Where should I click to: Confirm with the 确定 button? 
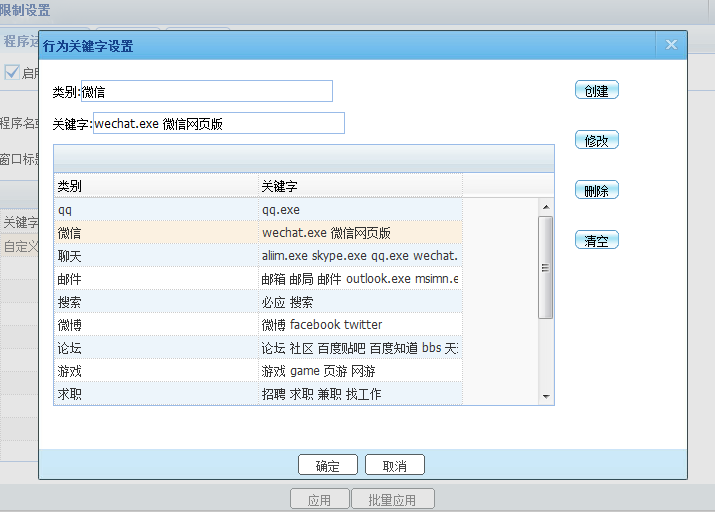point(327,465)
